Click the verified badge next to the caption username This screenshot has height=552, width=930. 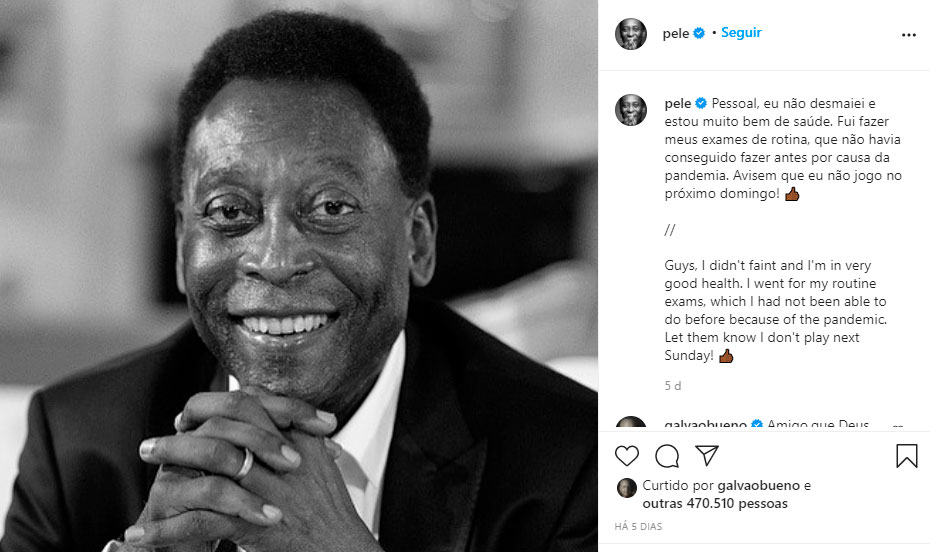coord(701,103)
